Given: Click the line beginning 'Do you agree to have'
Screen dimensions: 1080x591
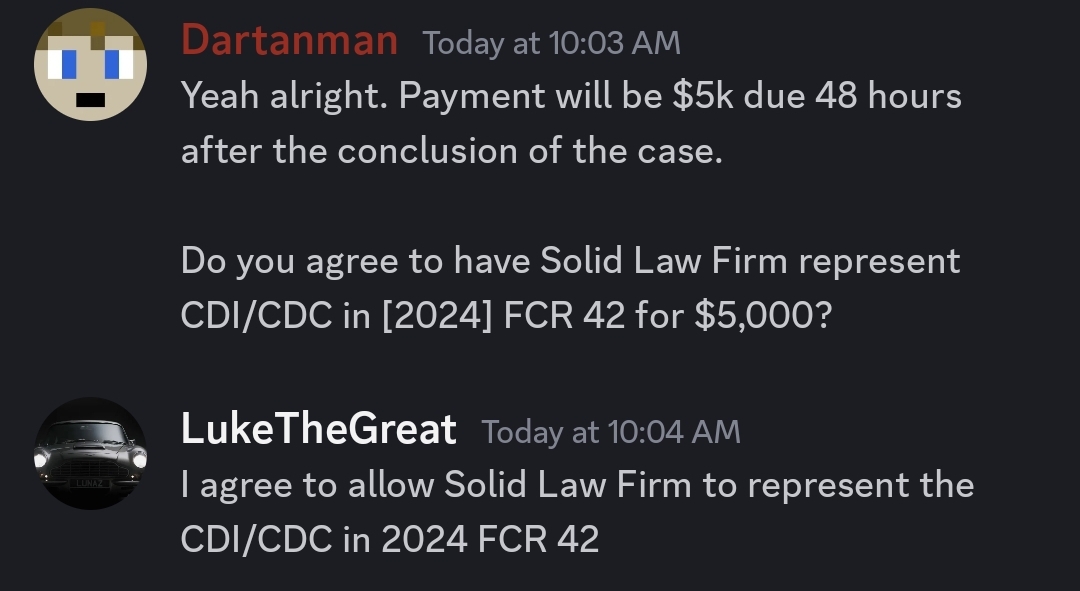Looking at the screenshot, I should [570, 262].
